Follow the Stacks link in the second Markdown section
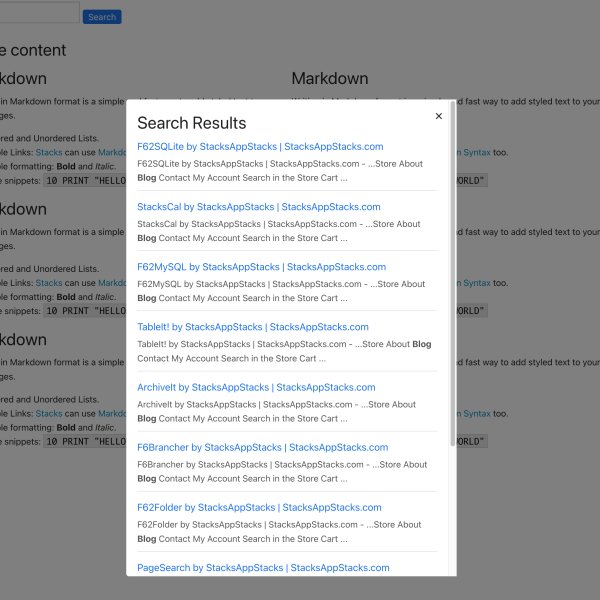Viewport: 600px width, 600px height. [x=49, y=283]
